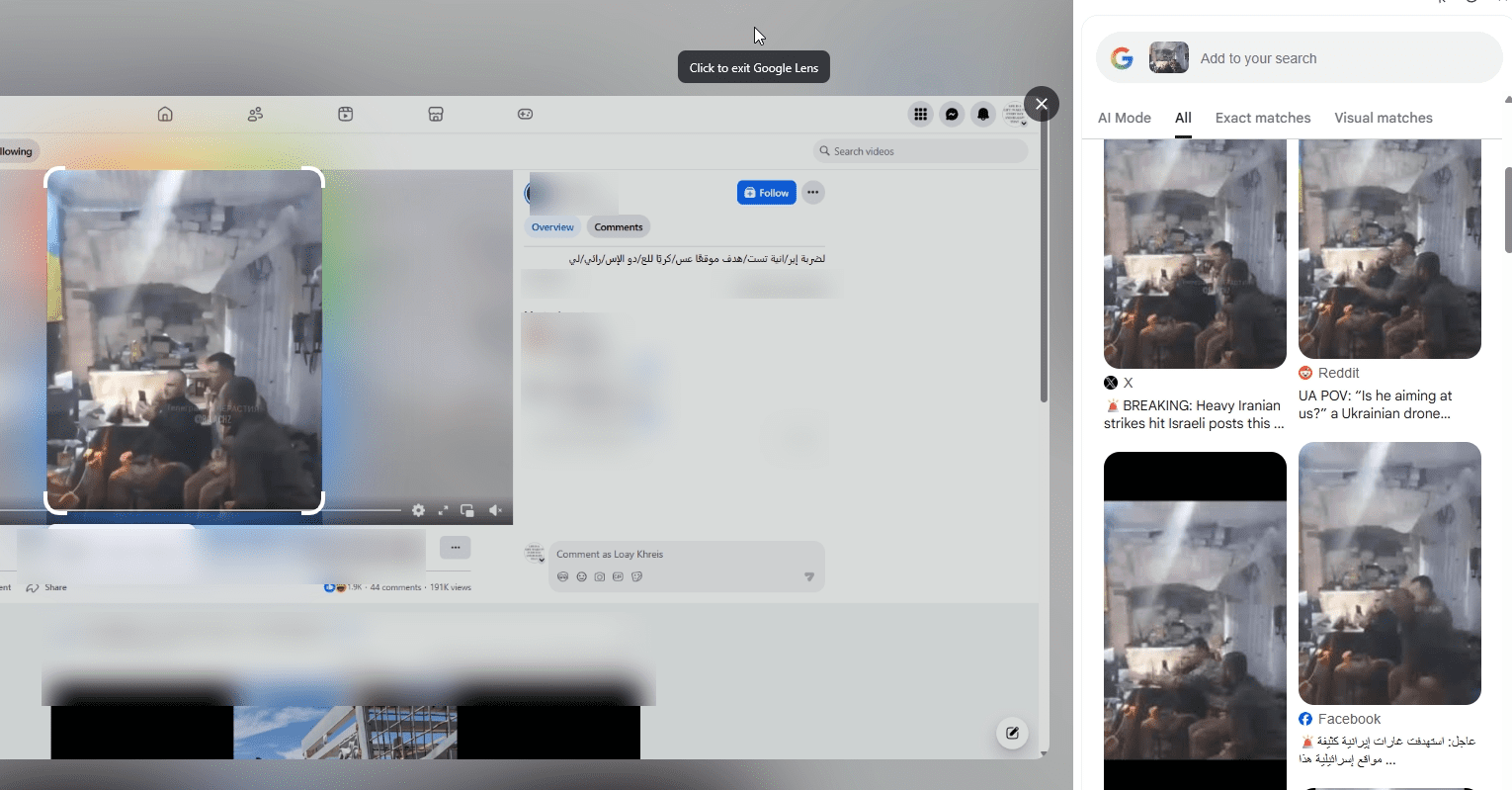Open the notifications bell icon
Screen dimensions: 1512x790
tap(982, 115)
